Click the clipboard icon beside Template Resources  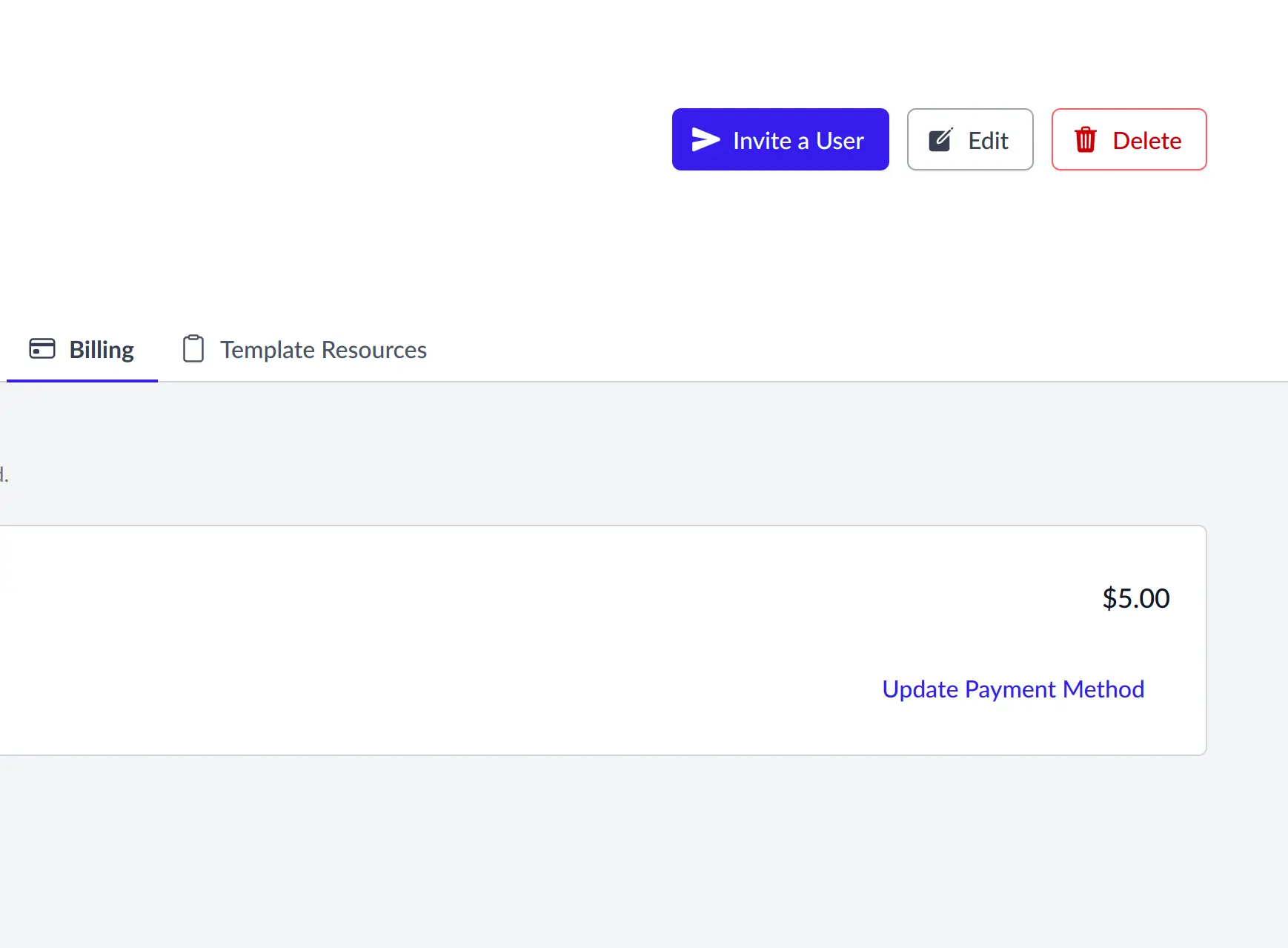[x=193, y=348]
